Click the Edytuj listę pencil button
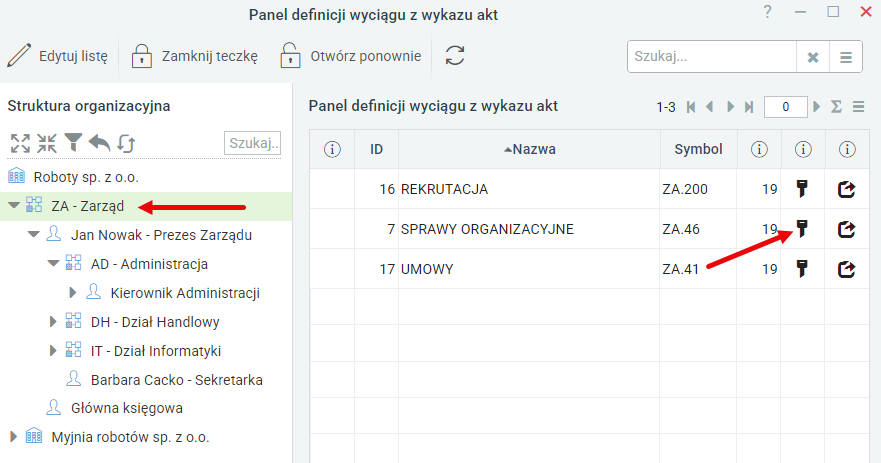Image resolution: width=881 pixels, height=463 pixels. pyautogui.click(x=57, y=56)
